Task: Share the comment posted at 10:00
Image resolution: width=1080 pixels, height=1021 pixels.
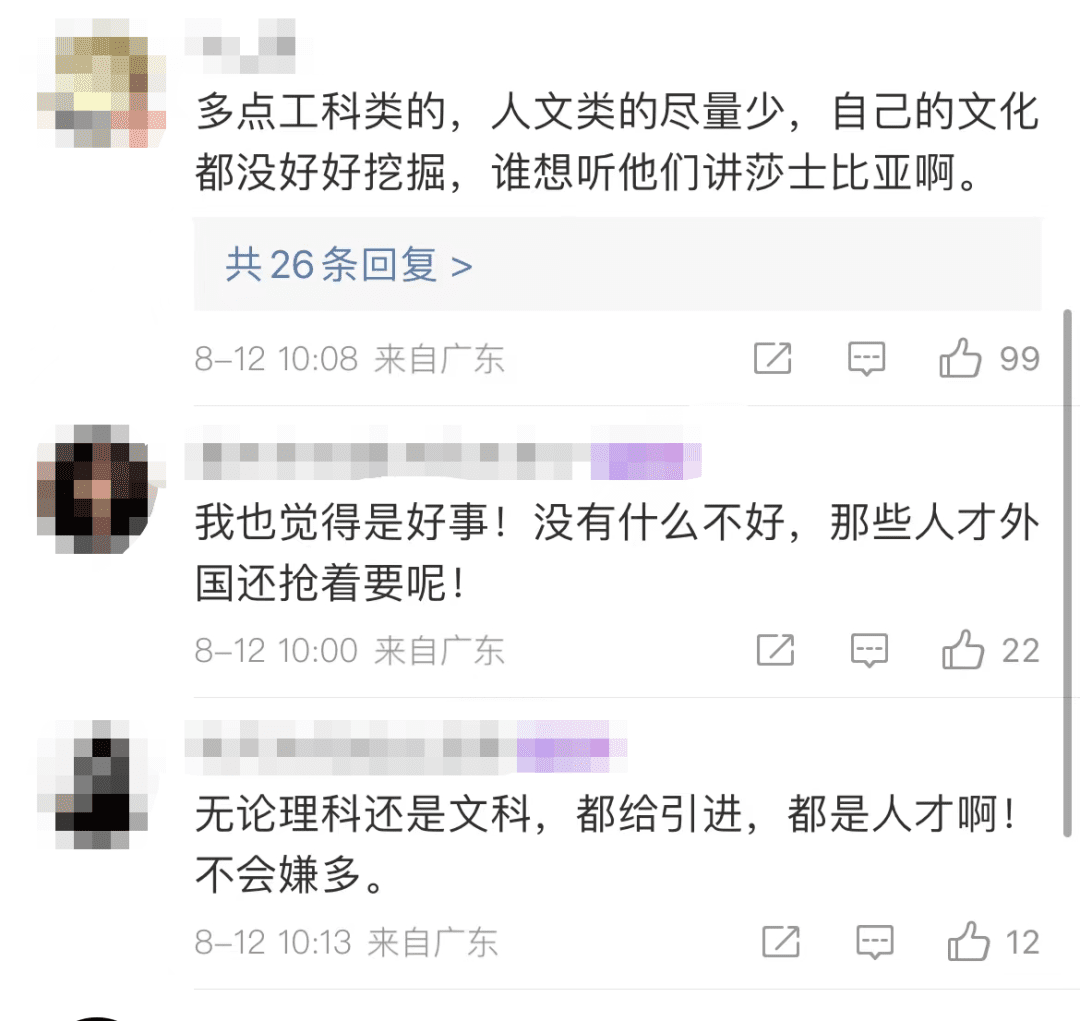Action: pyautogui.click(x=776, y=650)
